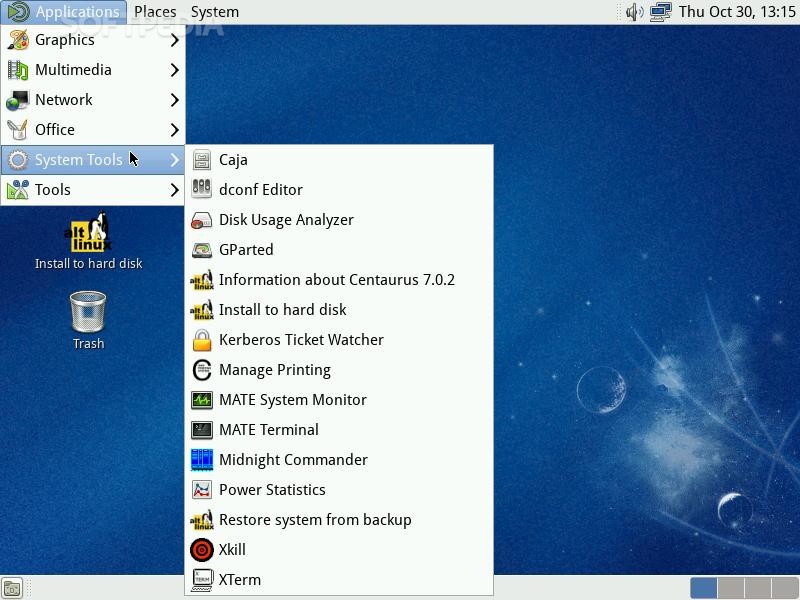Select the Trash desktop icon

(x=88, y=320)
